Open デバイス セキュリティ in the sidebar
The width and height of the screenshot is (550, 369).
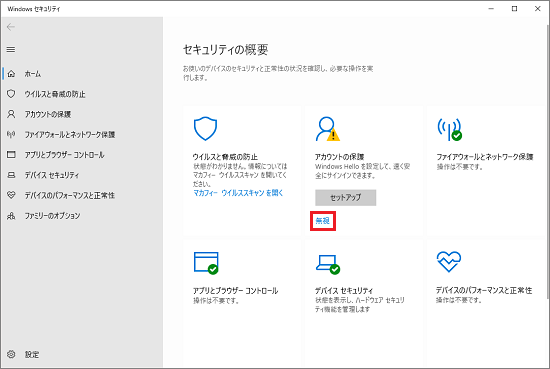(x=52, y=175)
